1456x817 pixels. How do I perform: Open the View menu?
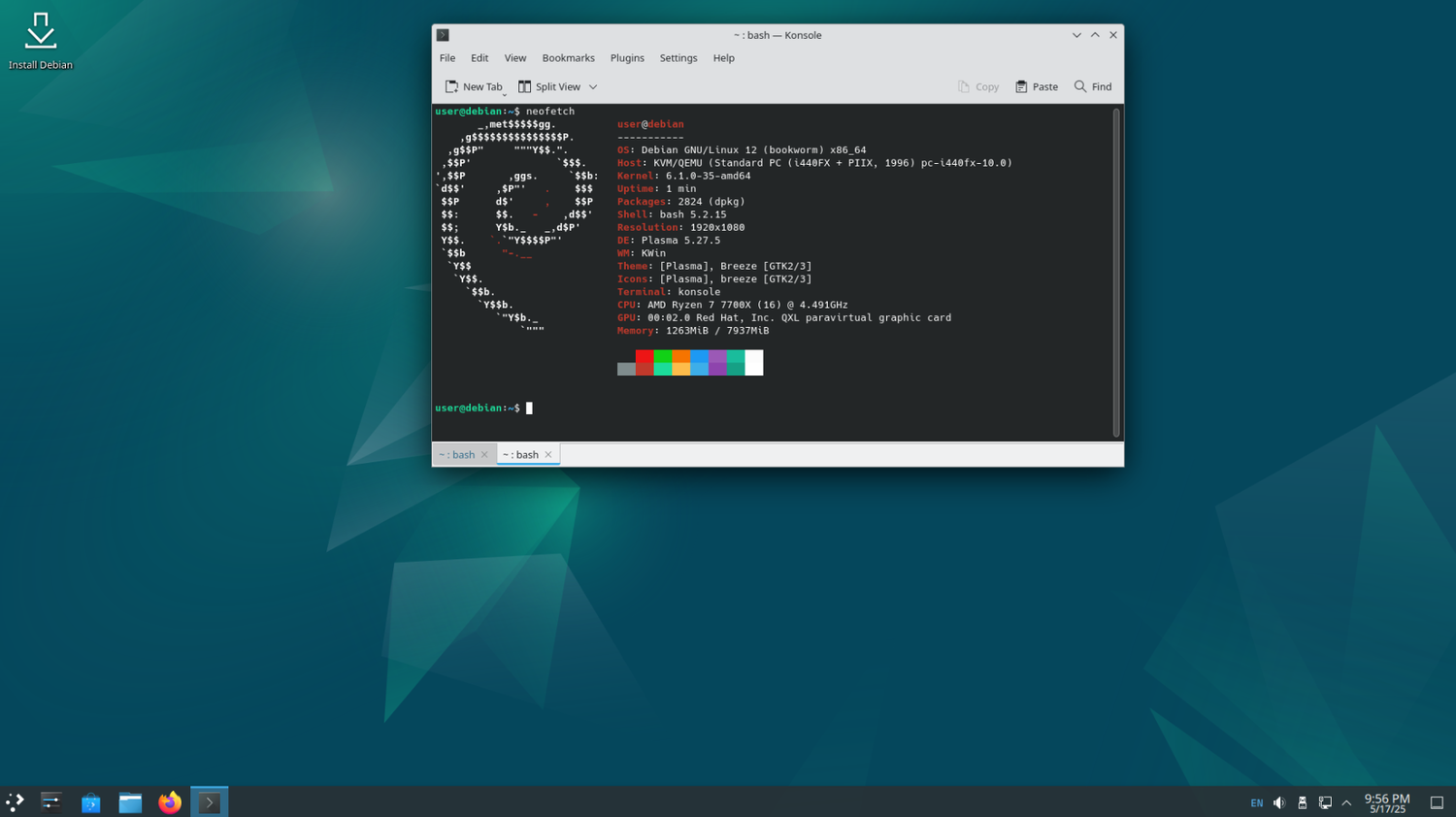click(x=515, y=58)
